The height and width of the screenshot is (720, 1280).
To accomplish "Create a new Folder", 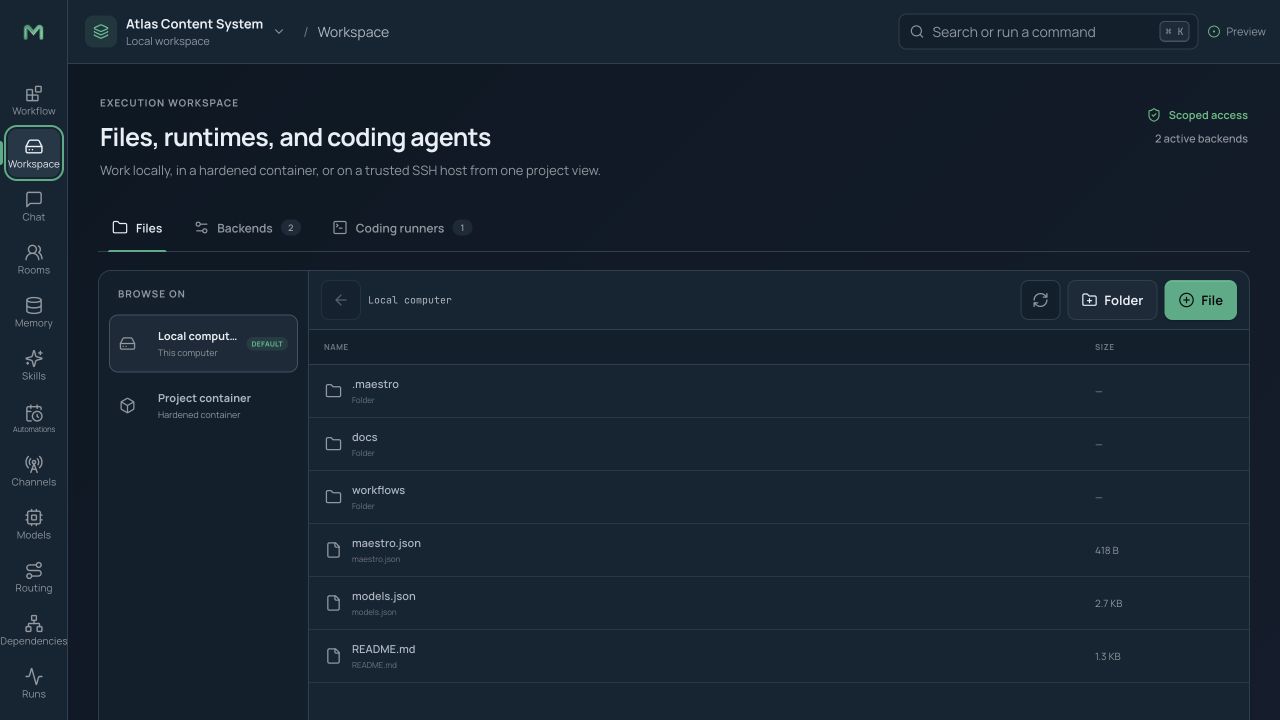I will (x=1112, y=300).
